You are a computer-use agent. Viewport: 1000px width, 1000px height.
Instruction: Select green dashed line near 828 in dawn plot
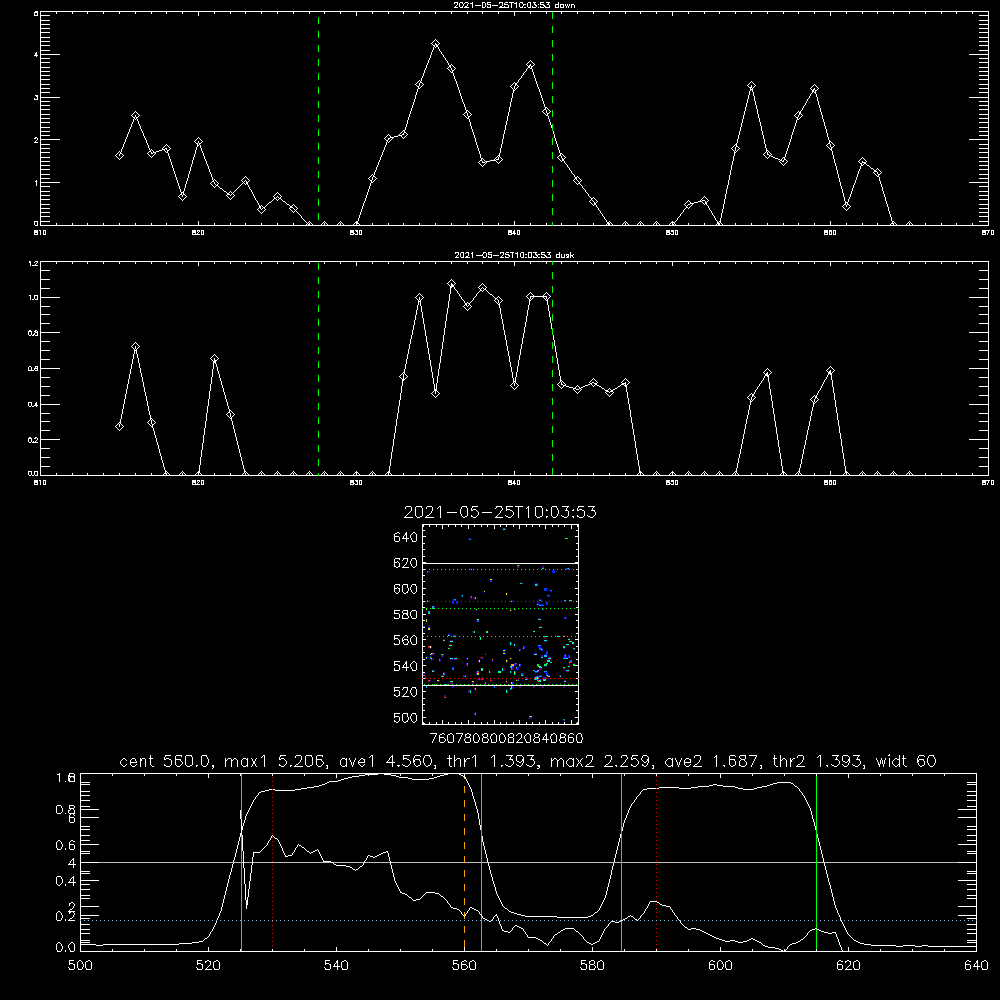click(x=318, y=119)
